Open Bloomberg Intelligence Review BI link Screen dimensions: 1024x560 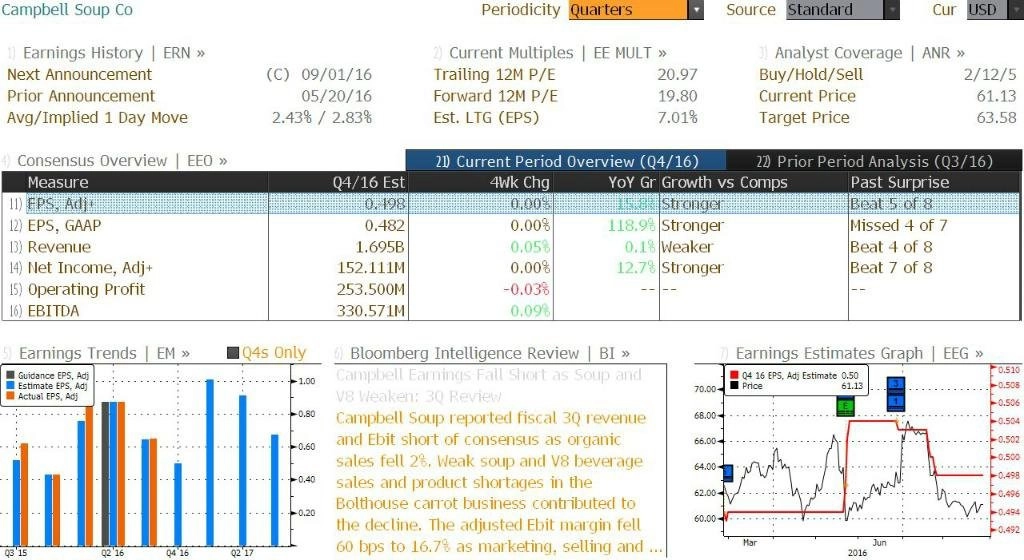click(x=483, y=353)
